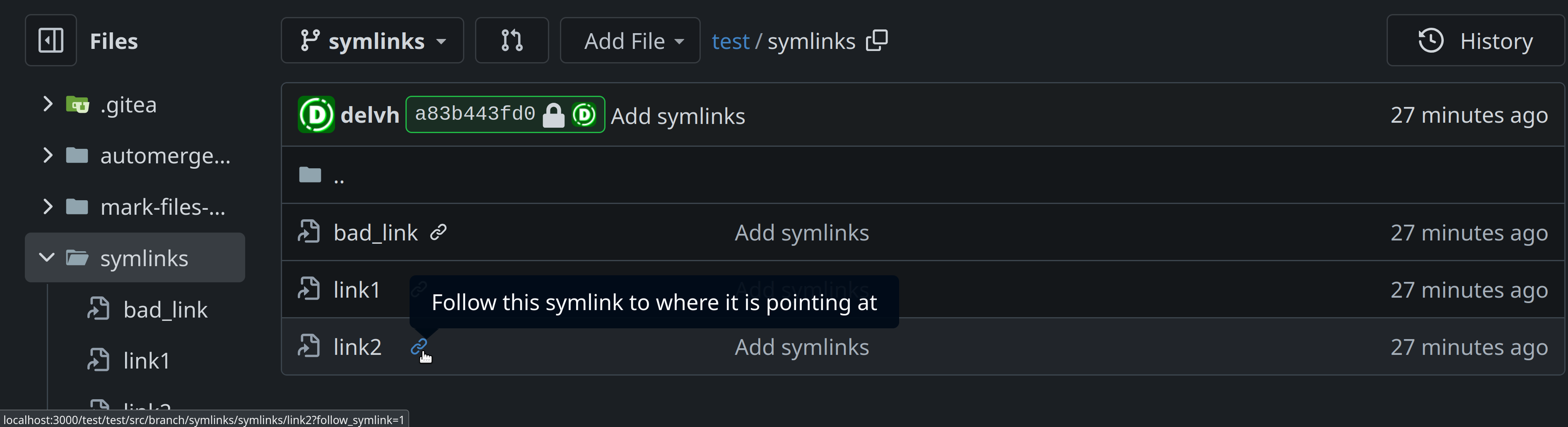
Task: Open the Add File dropdown
Action: (630, 40)
